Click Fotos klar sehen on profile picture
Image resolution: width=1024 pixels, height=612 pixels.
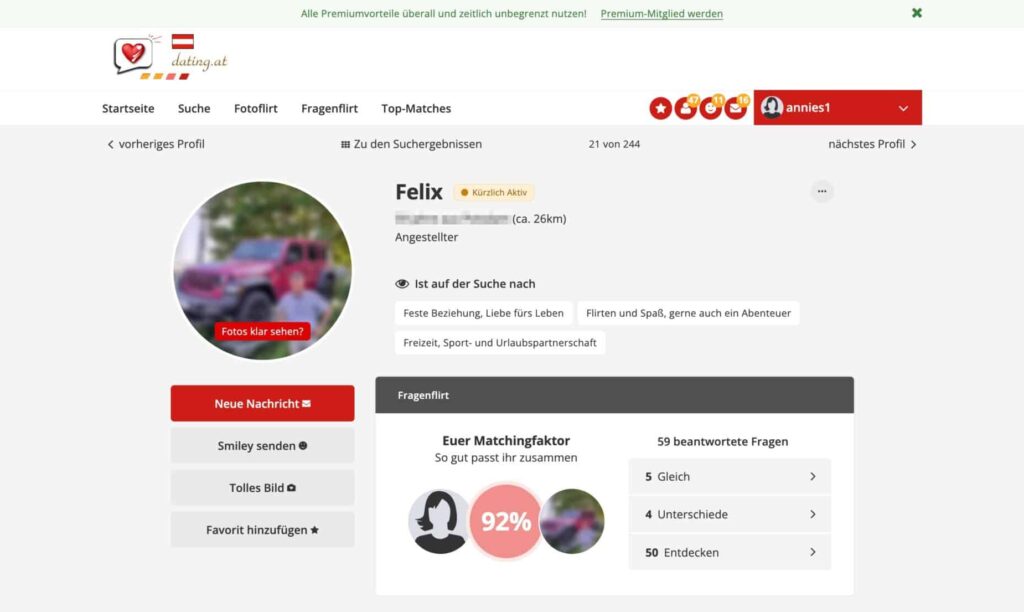pos(263,331)
